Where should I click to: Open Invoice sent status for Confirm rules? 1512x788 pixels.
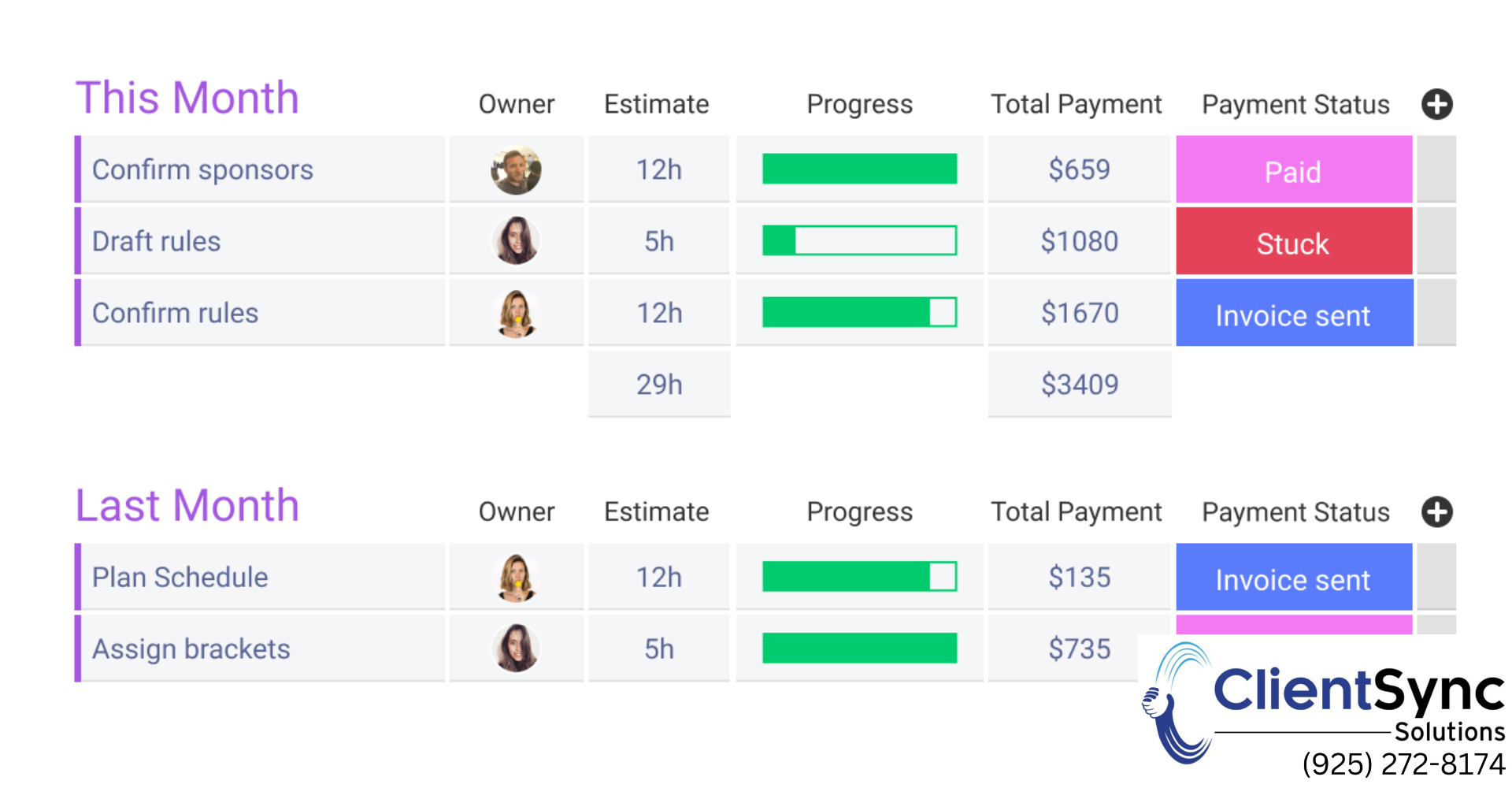[1294, 313]
